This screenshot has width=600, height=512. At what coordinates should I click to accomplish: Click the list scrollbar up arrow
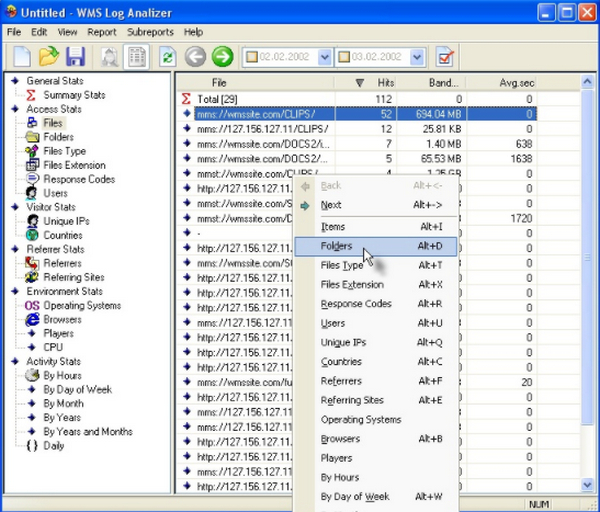coord(587,81)
